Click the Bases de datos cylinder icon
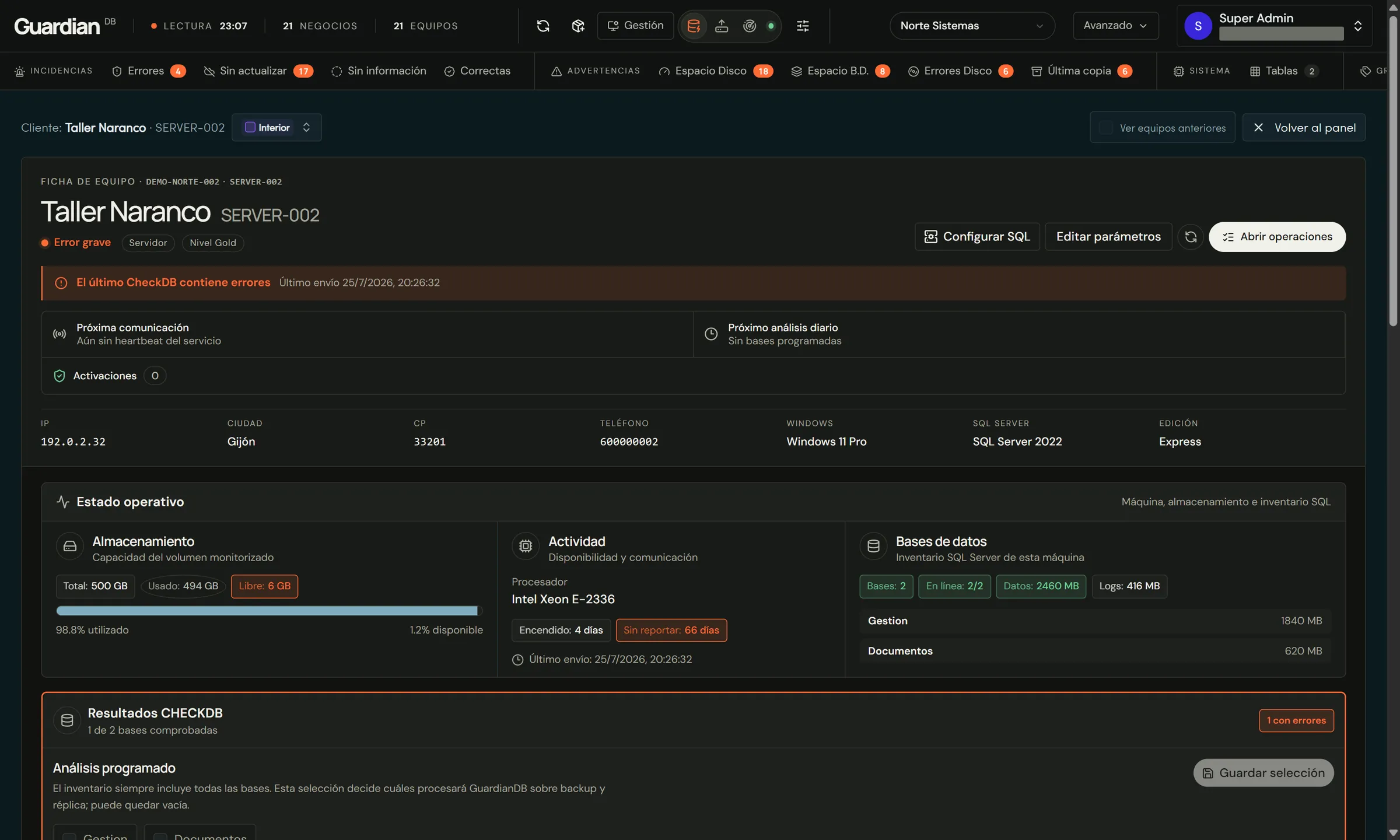Viewport: 1400px width, 840px height. pyautogui.click(x=873, y=547)
